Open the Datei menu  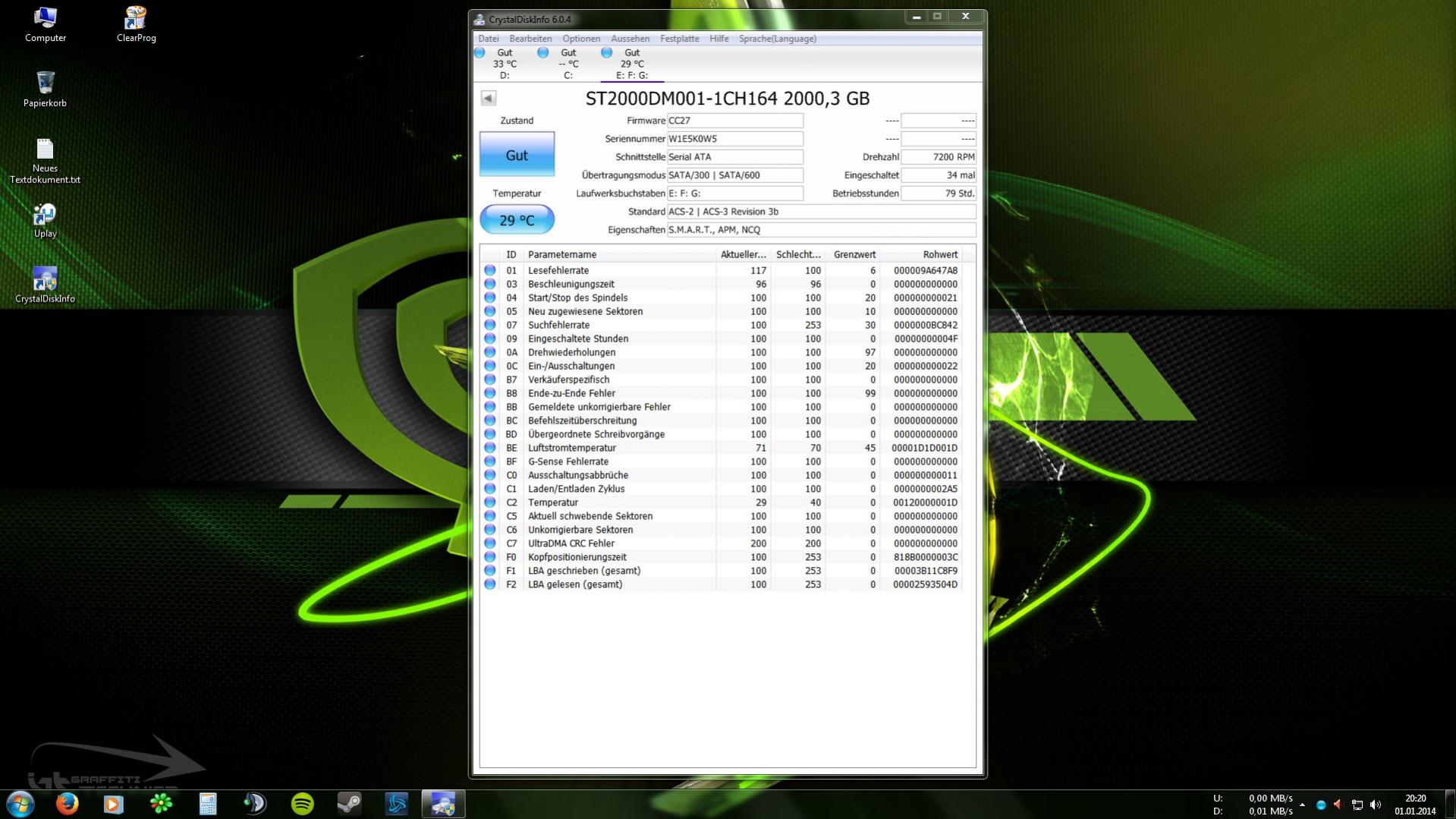[x=489, y=39]
